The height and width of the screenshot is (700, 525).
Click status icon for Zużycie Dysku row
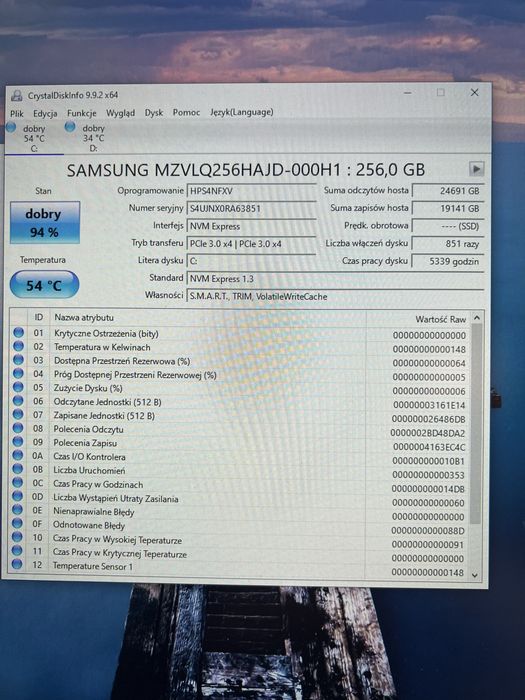click(x=18, y=387)
